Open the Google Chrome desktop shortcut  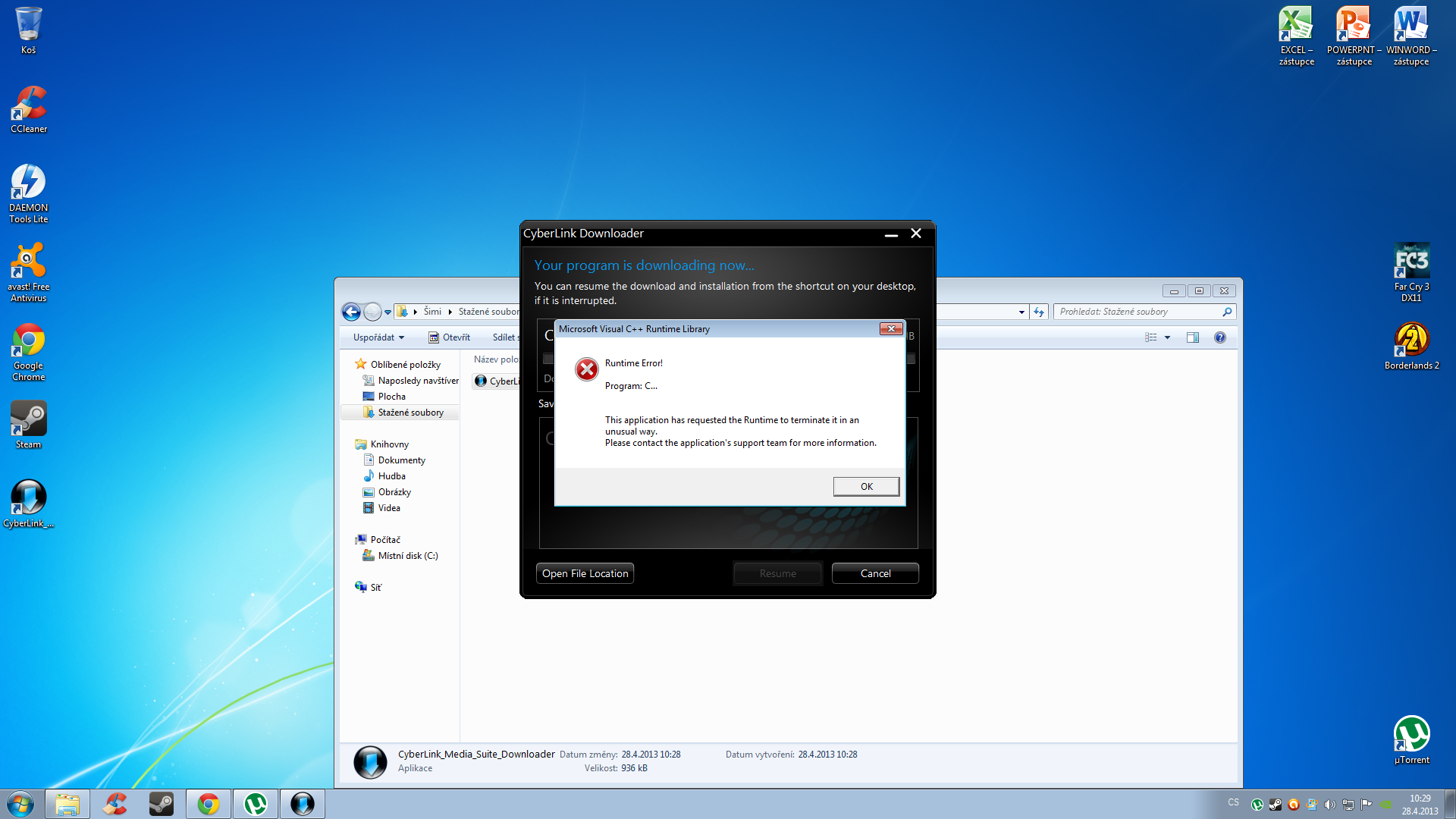pyautogui.click(x=29, y=351)
